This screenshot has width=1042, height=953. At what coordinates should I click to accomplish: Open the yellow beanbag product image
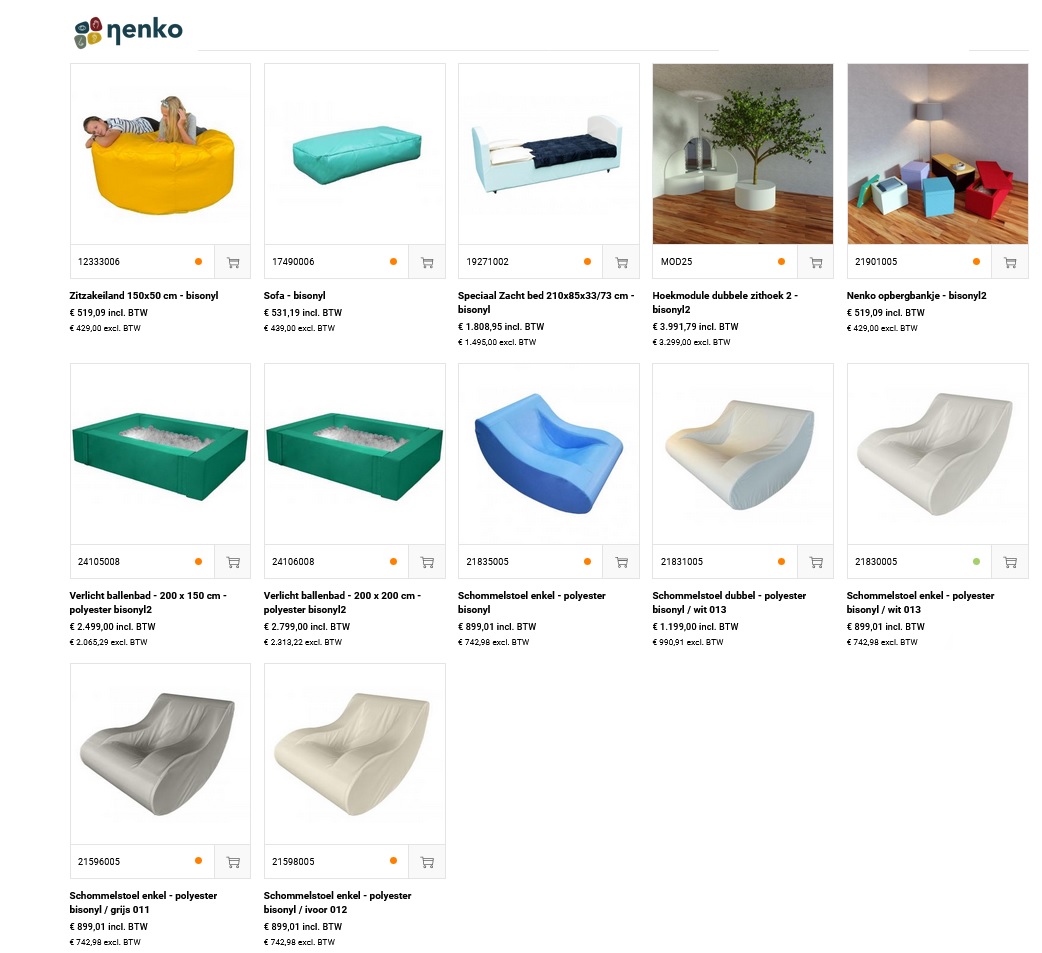tap(160, 154)
